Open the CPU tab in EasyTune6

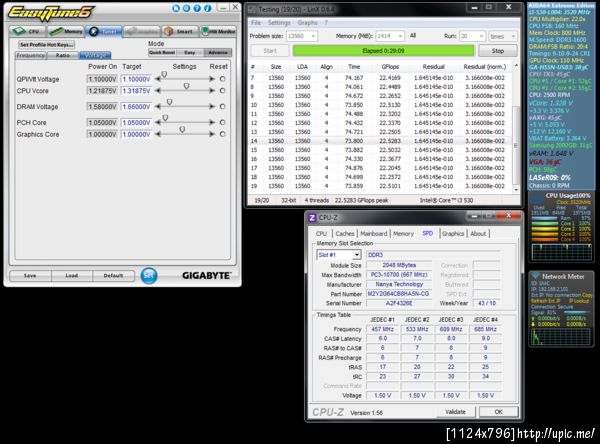point(27,31)
